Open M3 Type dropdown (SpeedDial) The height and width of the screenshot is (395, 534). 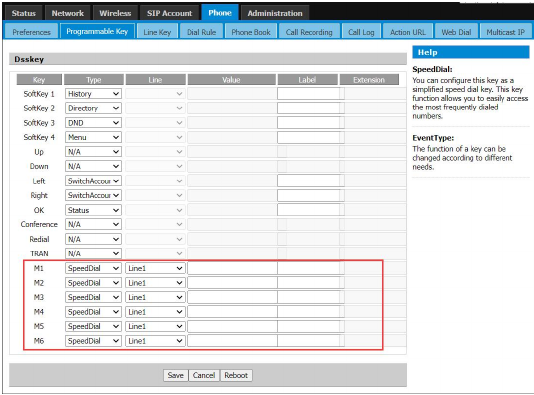(x=93, y=297)
